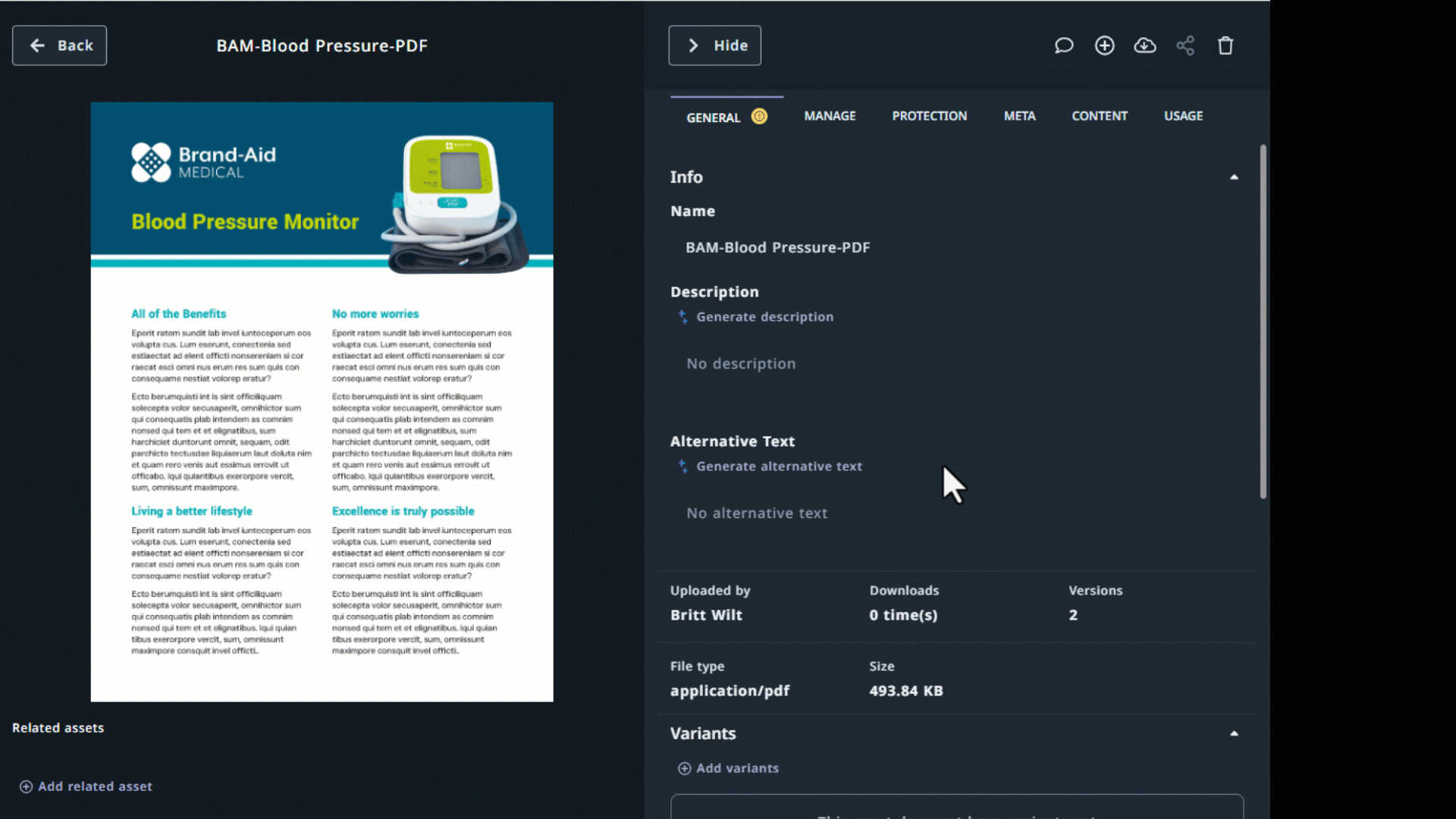
Task: Click Generate description link
Action: (764, 317)
